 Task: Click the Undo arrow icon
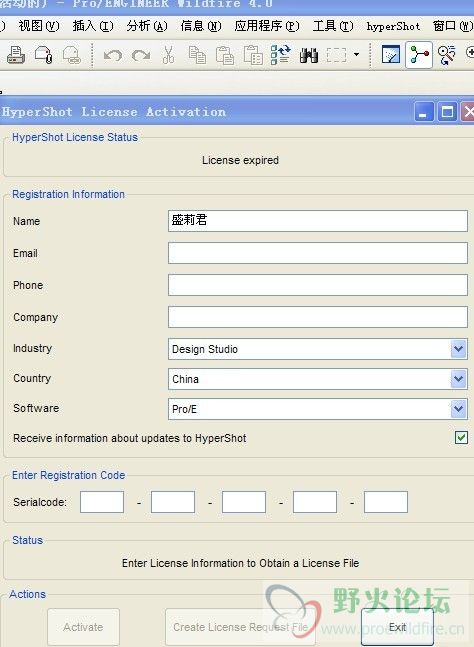point(113,55)
